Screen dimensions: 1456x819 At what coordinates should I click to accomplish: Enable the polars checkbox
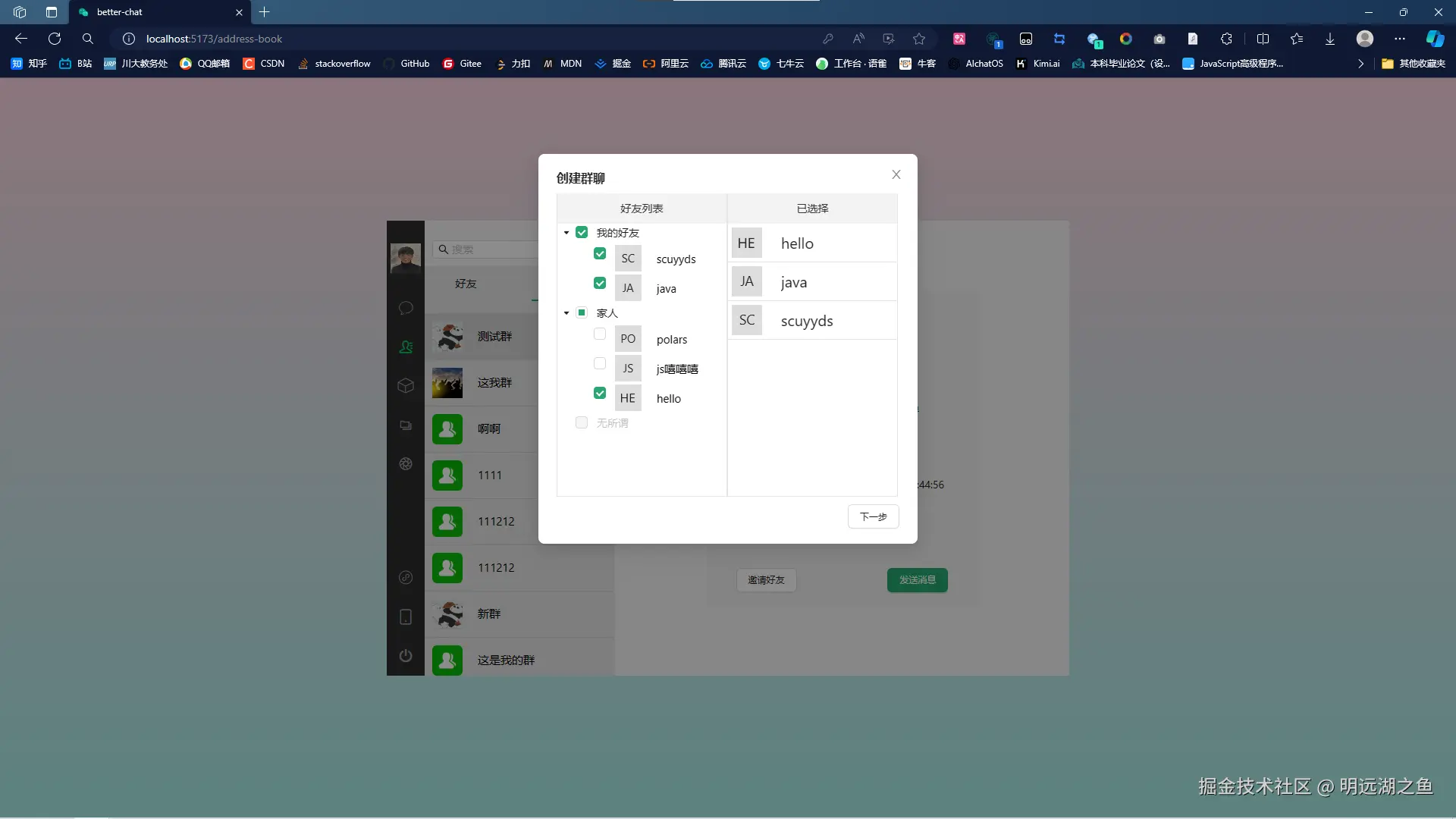[600, 334]
